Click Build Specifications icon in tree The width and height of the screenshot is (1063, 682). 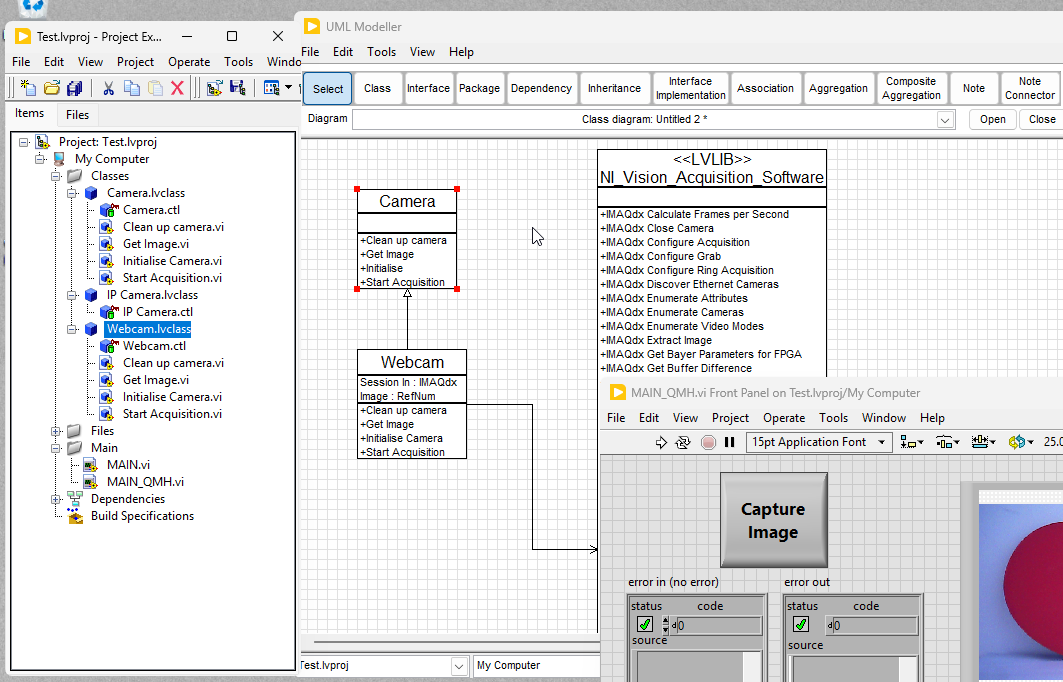point(75,516)
